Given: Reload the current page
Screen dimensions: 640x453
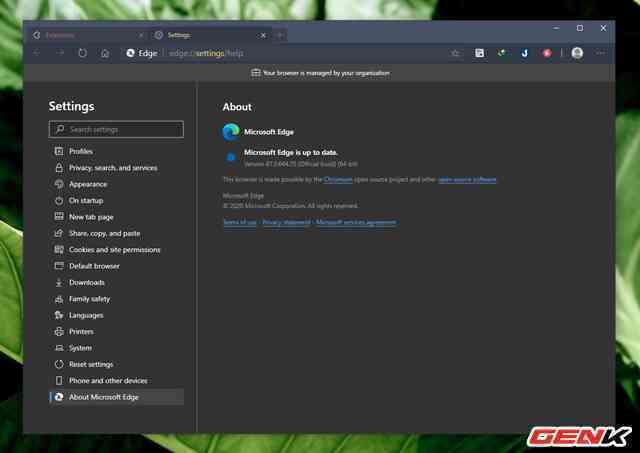Looking at the screenshot, I should (x=82, y=53).
